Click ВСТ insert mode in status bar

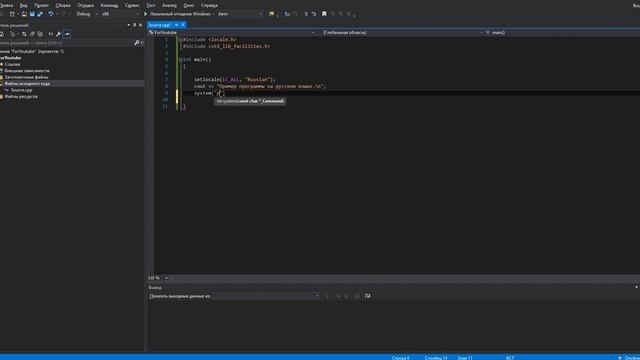pos(510,358)
